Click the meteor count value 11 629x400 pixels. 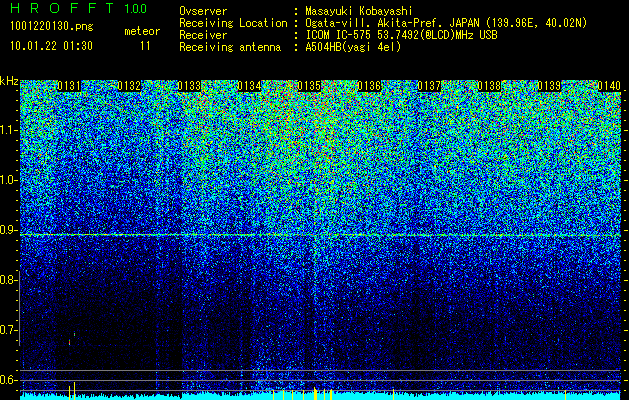145,46
